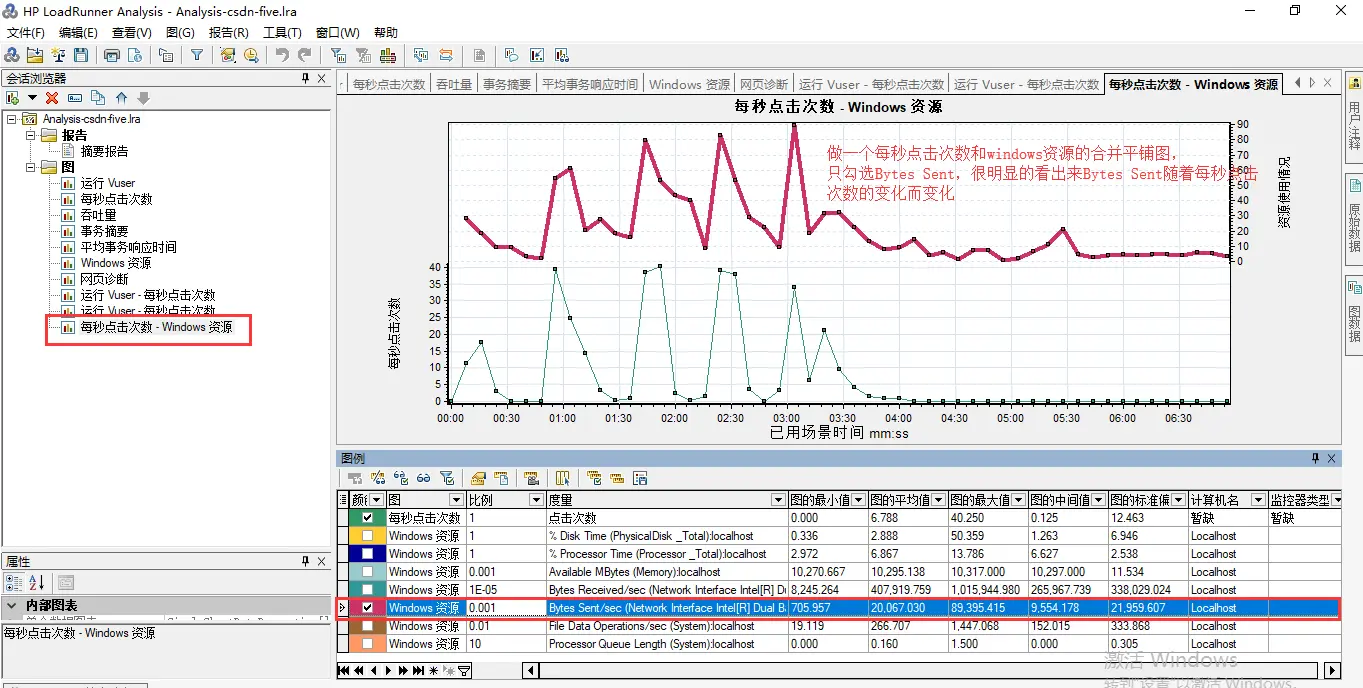Check the Bytes Received/sec row checkbox
This screenshot has width=1363, height=688.
[367, 590]
